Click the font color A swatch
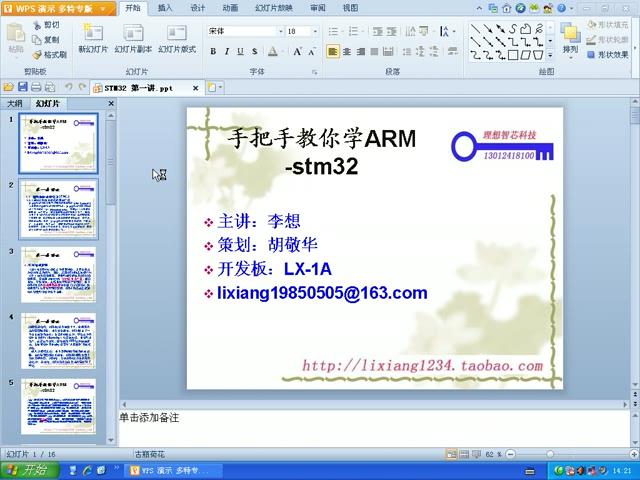This screenshot has width=640, height=480. pyautogui.click(x=273, y=51)
